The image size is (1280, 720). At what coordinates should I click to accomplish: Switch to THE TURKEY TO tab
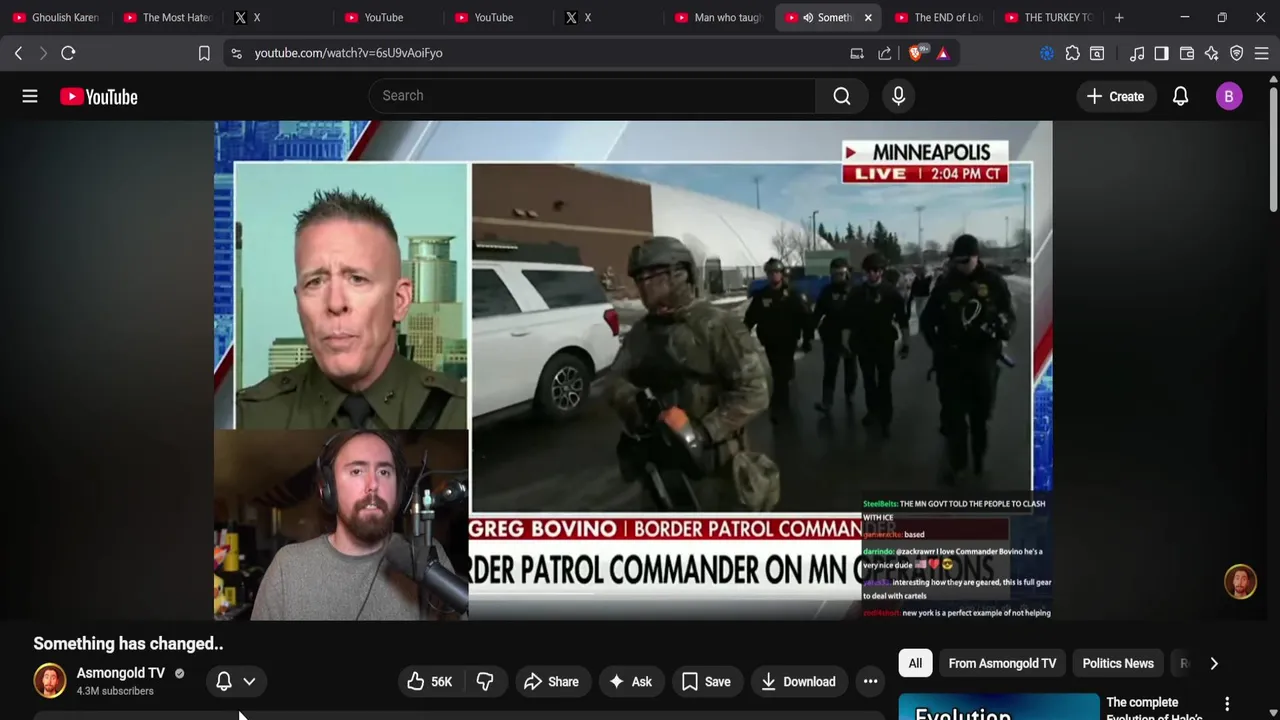pos(1049,17)
